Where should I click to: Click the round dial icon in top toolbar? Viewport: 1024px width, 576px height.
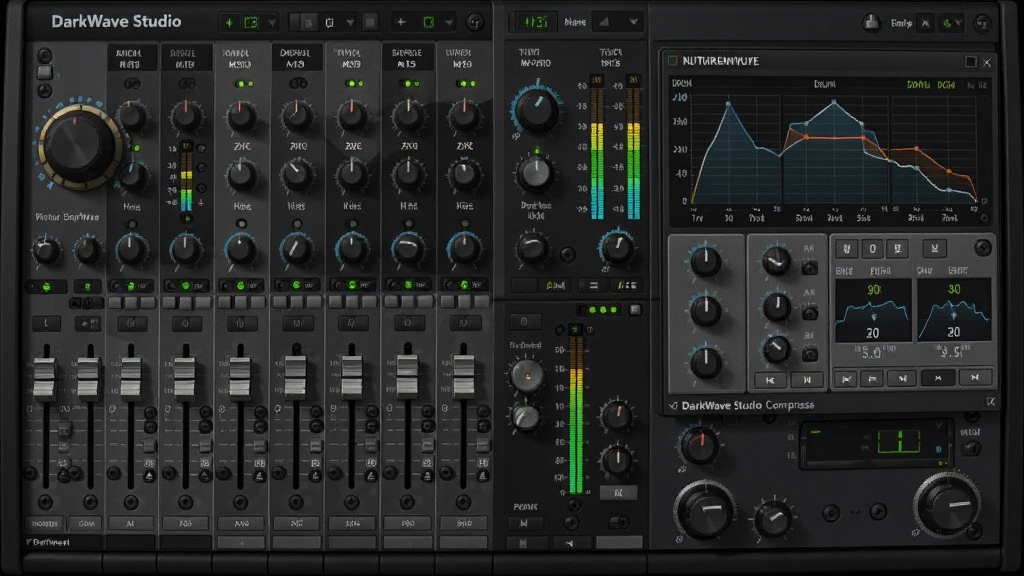(x=475, y=22)
